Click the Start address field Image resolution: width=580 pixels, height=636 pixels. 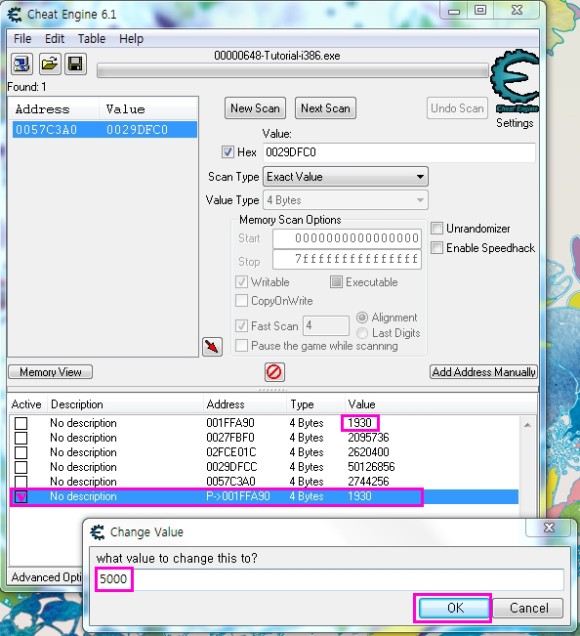click(x=347, y=238)
